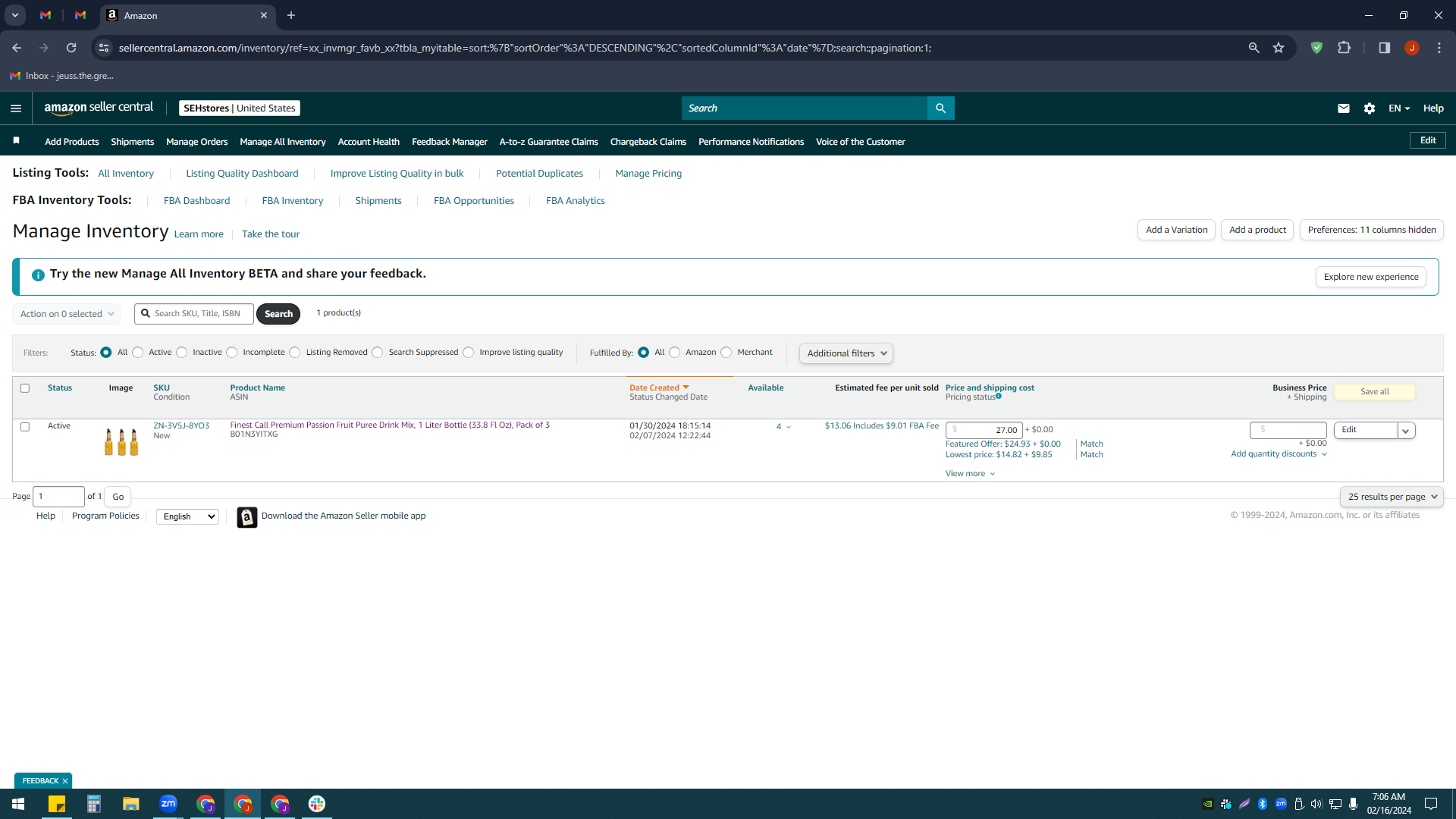Click the pricing status info icon

click(x=999, y=396)
